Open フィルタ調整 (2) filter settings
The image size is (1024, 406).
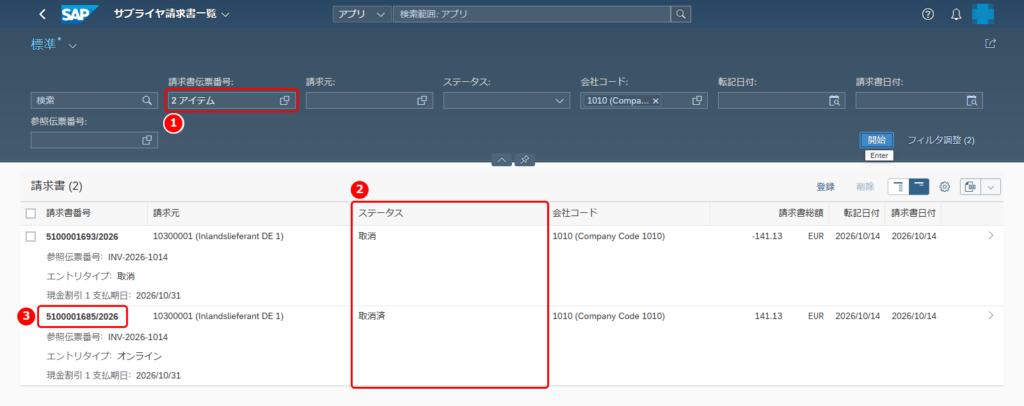point(941,140)
